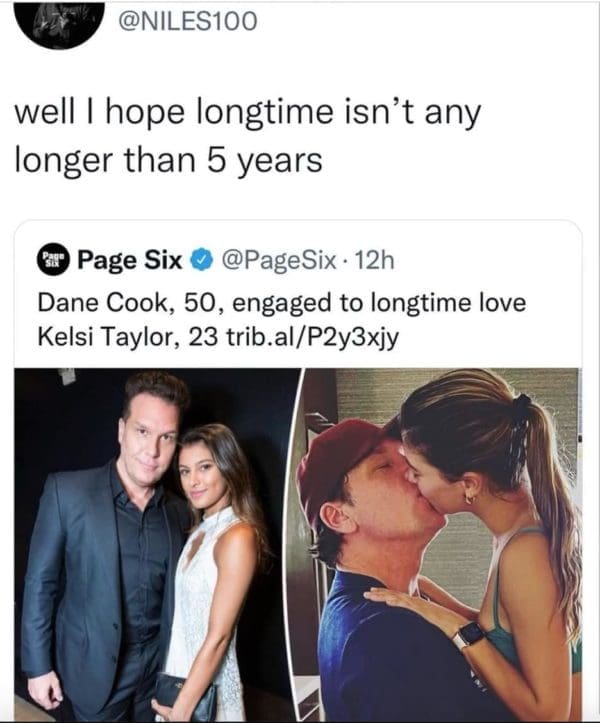The height and width of the screenshot is (723, 600).
Task: Open the @NILES100 handle
Action: [x=188, y=19]
